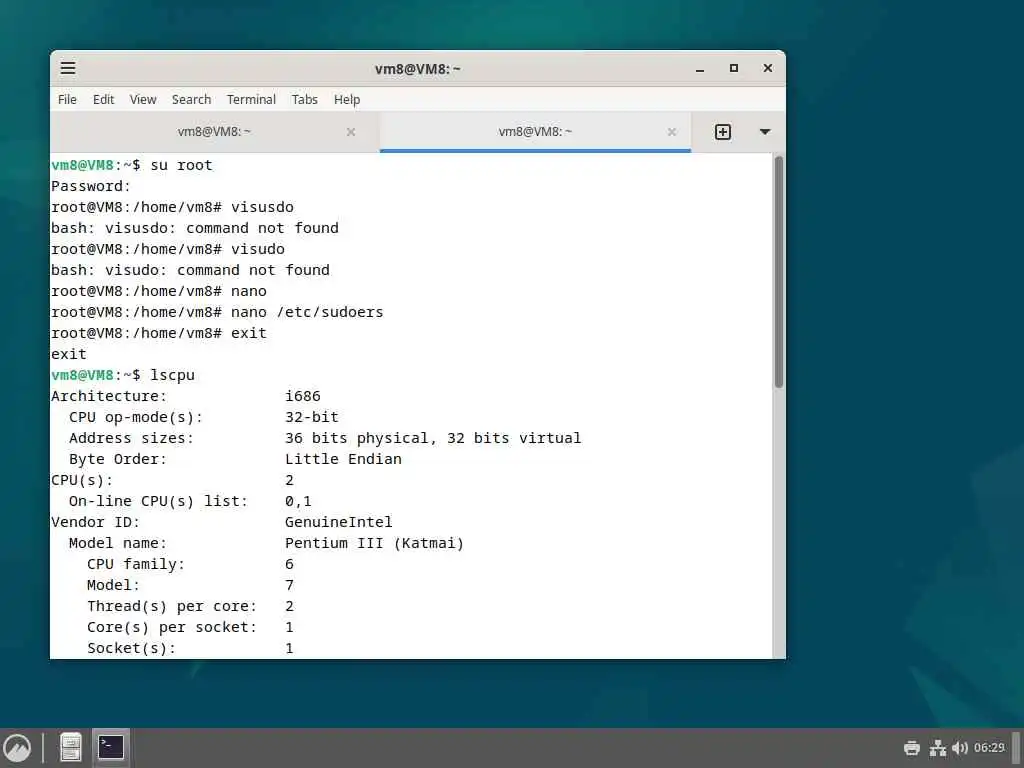Open the Tabs menu
Image resolution: width=1024 pixels, height=768 pixels.
pyautogui.click(x=304, y=99)
